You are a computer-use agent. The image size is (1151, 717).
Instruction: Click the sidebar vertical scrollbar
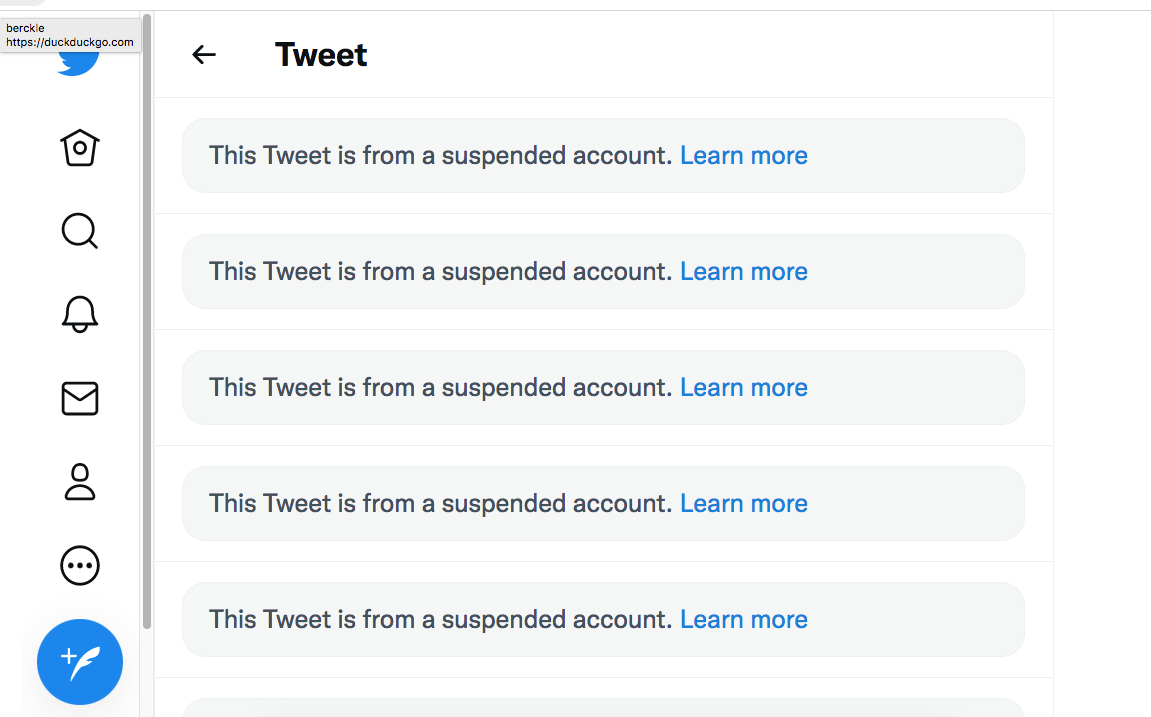coord(147,321)
